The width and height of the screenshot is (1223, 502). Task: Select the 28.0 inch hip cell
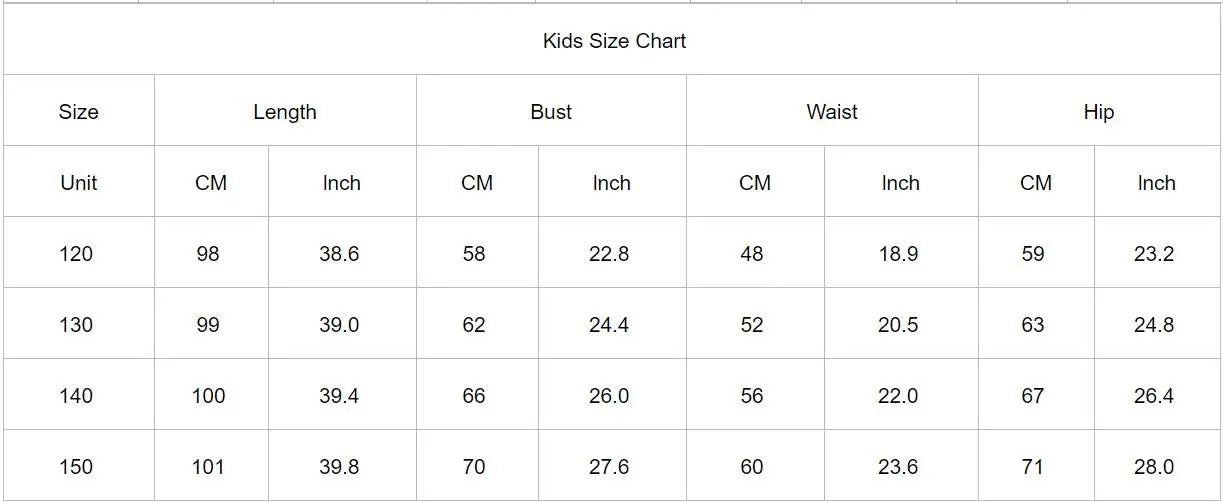coord(1154,467)
